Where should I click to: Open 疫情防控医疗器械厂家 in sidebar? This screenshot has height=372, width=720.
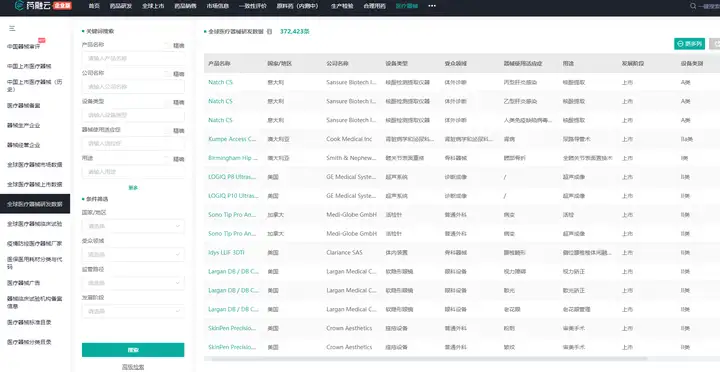coord(35,243)
